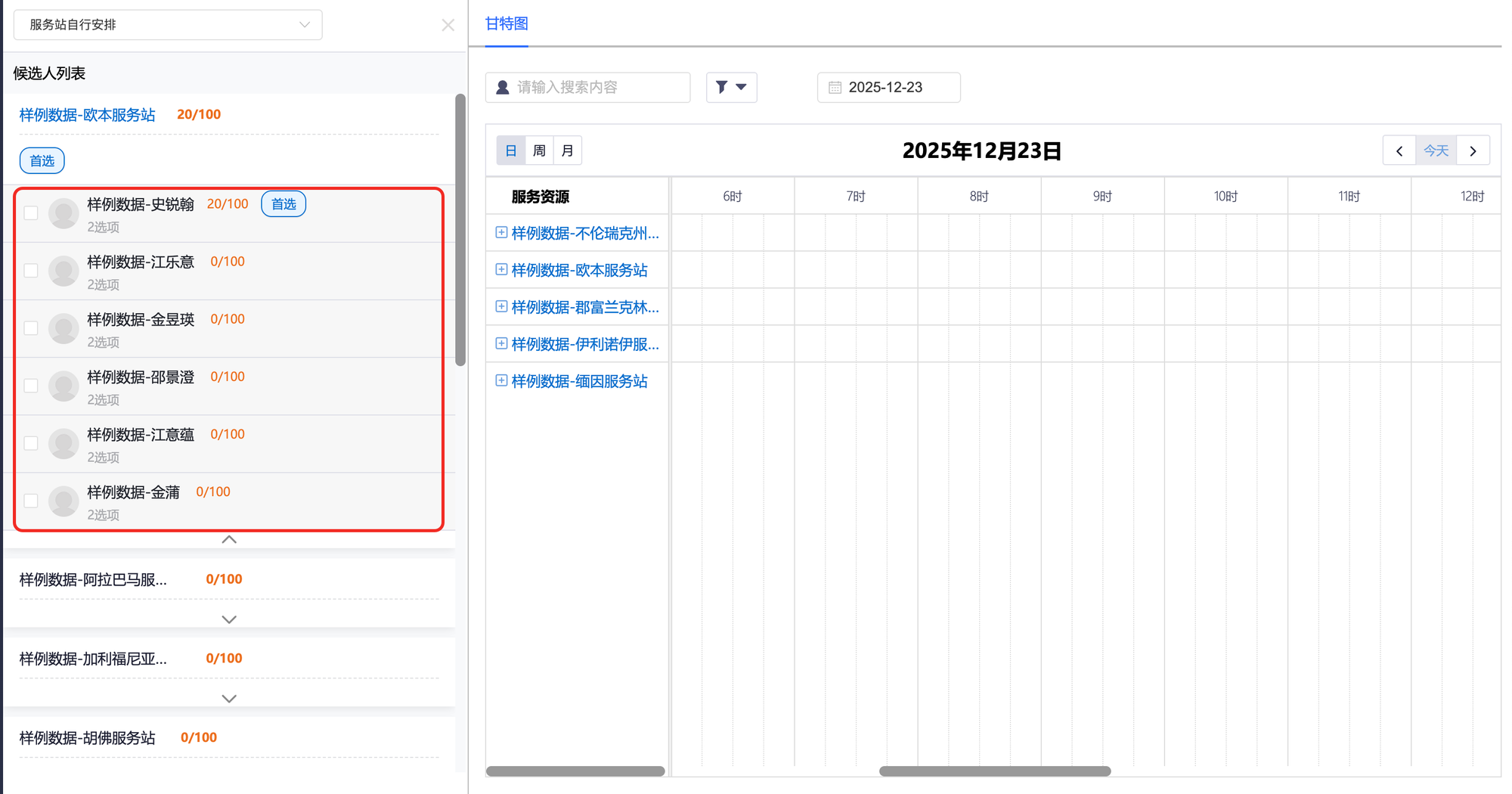Screen dimensions: 1512x794
Task: Expand the 样例数据-缅因服务站 plus icon
Action: 500,381
